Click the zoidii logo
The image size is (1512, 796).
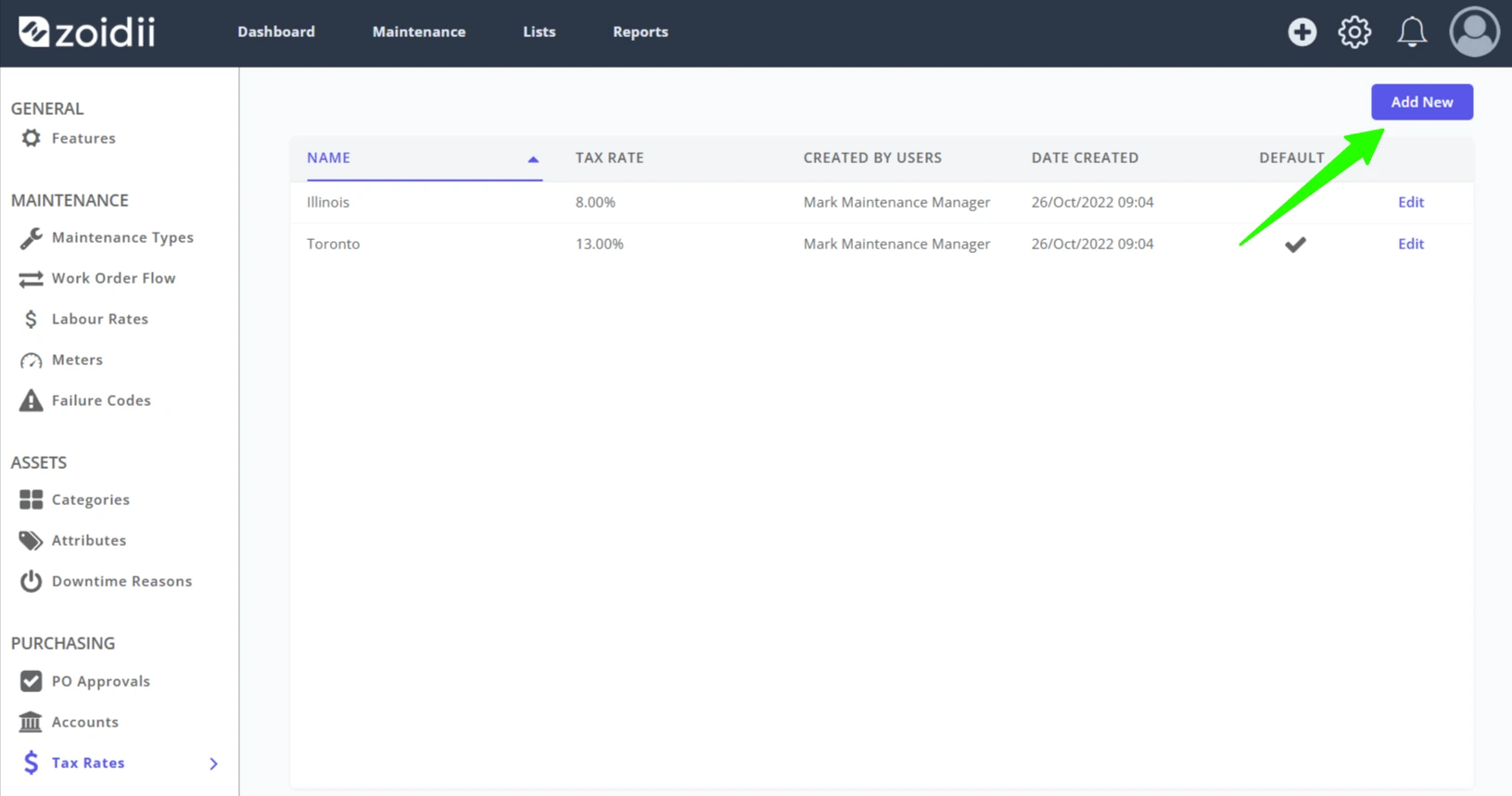[x=87, y=32]
